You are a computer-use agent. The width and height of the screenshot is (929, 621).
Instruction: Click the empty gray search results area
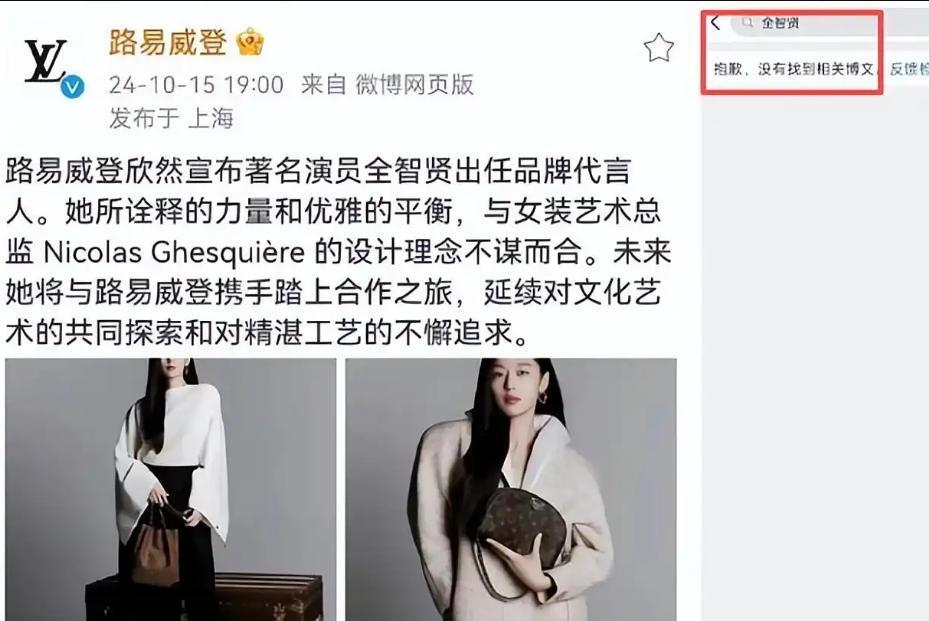coord(815,356)
